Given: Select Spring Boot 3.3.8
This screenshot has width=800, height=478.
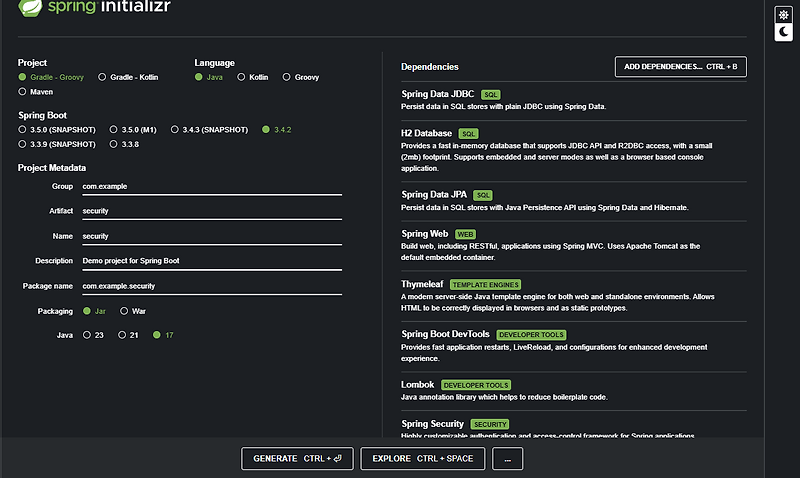Looking at the screenshot, I should [124, 144].
